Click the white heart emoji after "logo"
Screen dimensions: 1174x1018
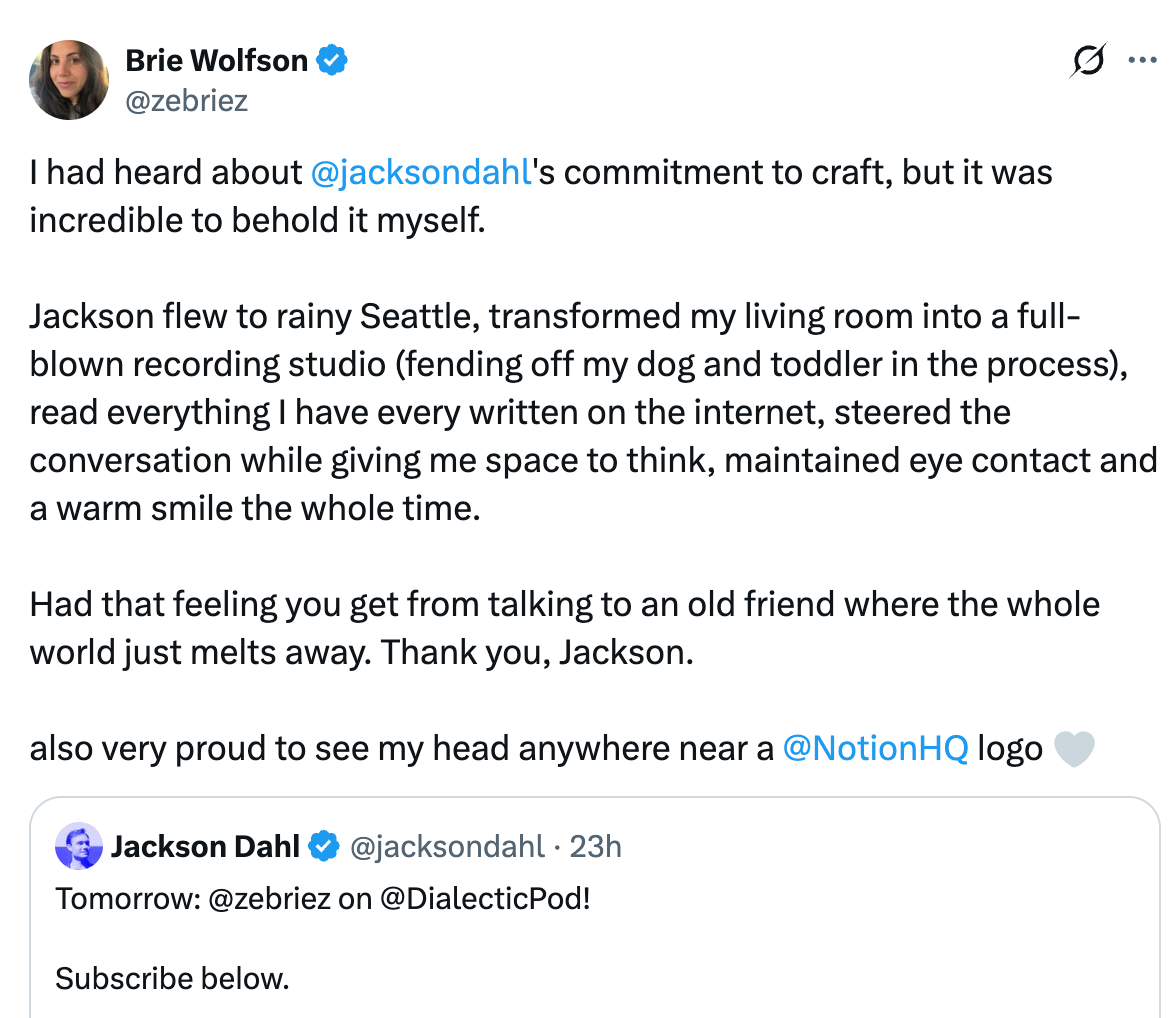(x=1075, y=749)
